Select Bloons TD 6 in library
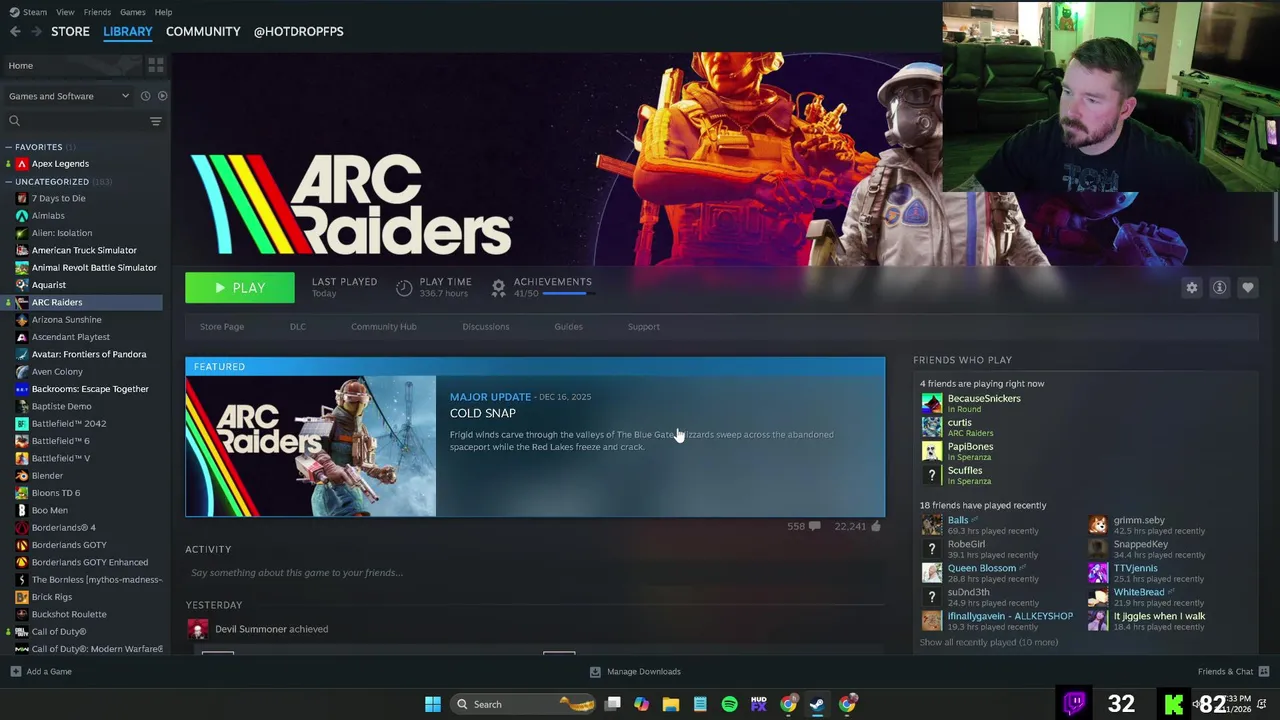Screen dimensions: 1280x720 [56, 493]
